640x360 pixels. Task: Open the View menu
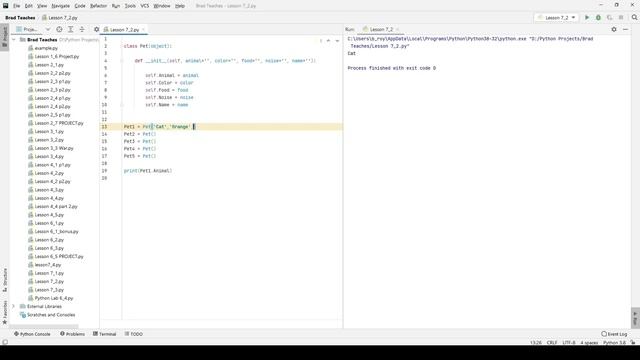pos(42,6)
